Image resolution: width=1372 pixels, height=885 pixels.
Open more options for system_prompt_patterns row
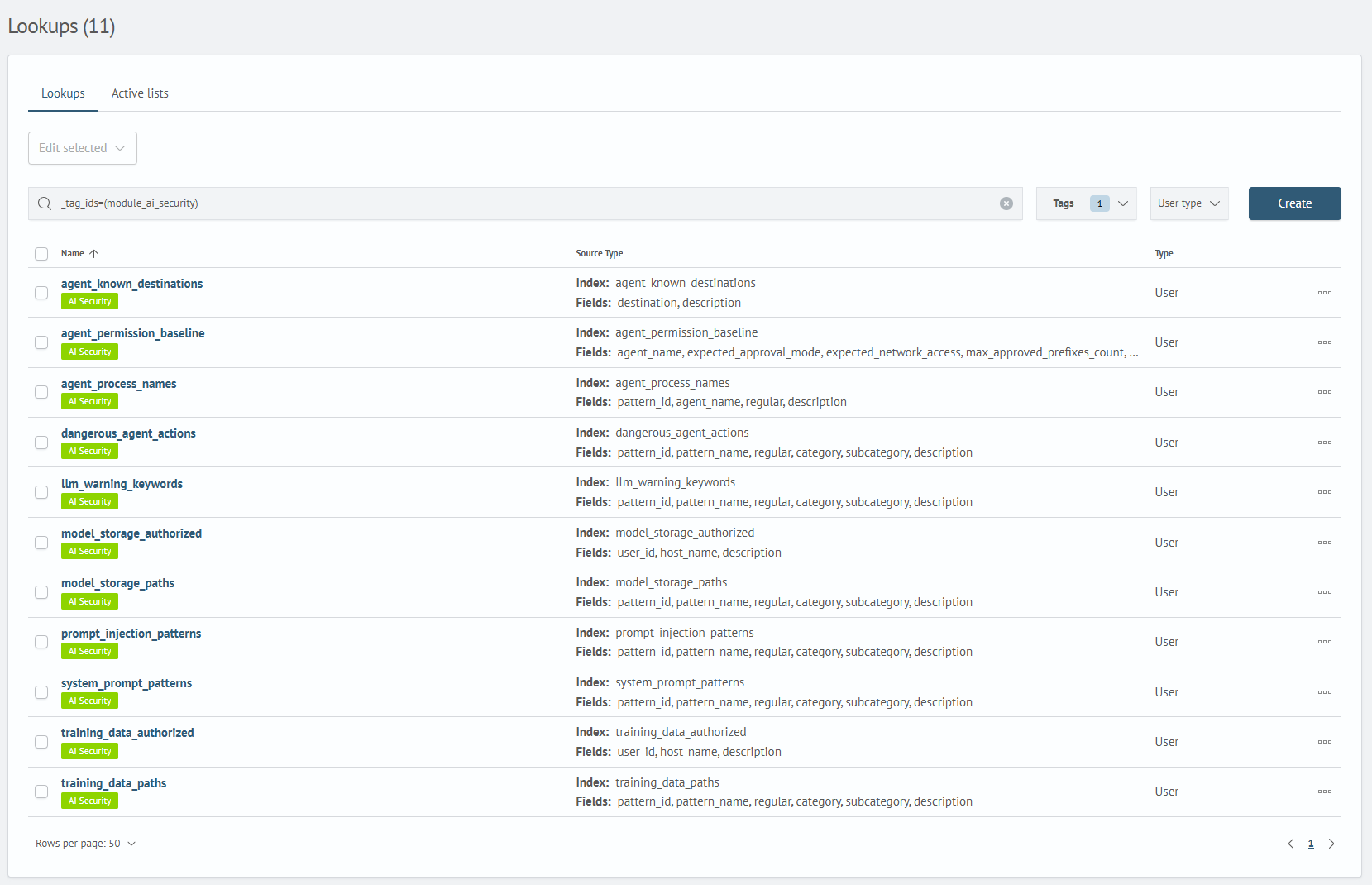click(1325, 692)
